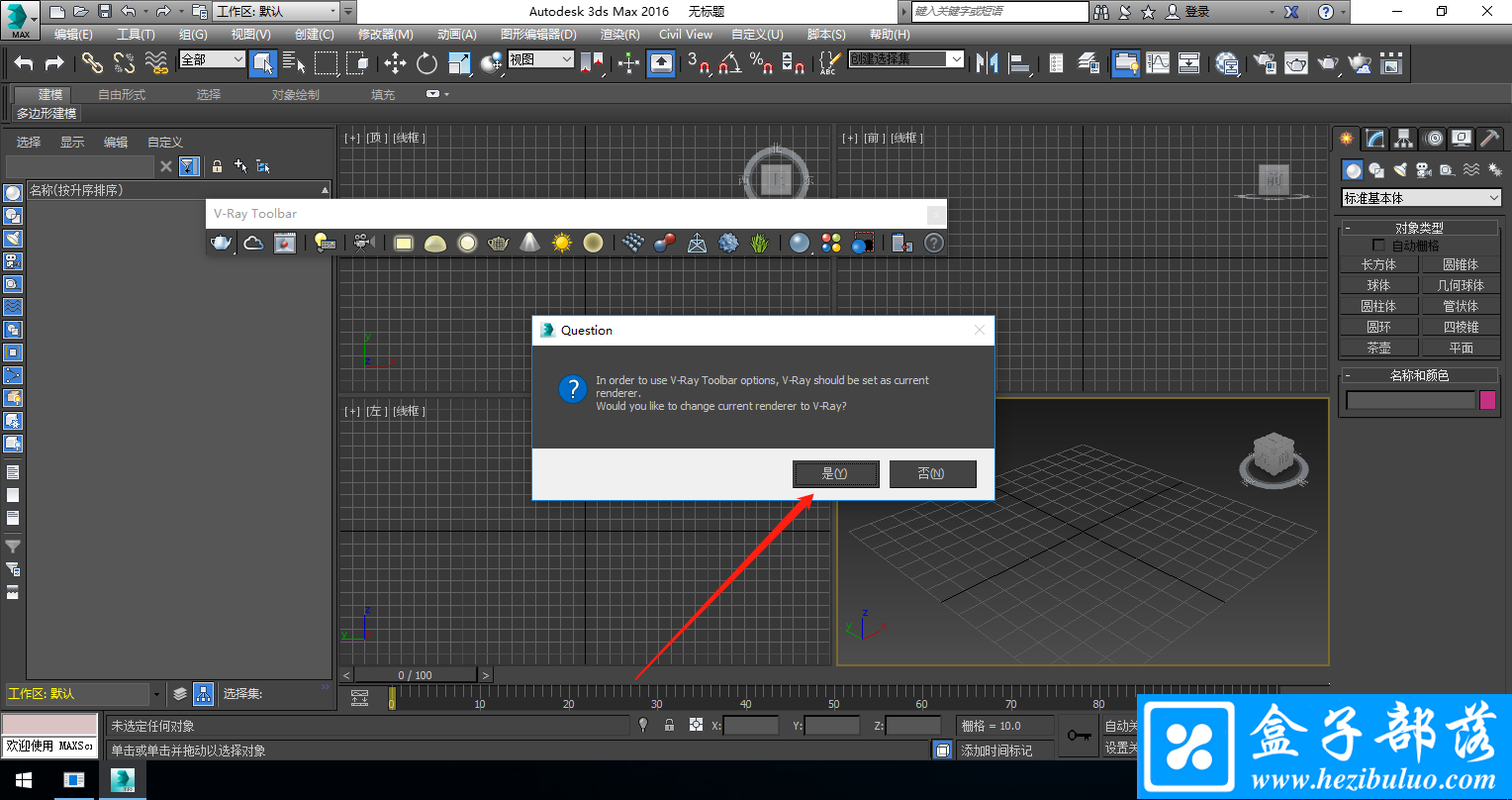Open the 标准基本体 category dropdown
This screenshot has width=1512, height=800.
coord(1422,198)
